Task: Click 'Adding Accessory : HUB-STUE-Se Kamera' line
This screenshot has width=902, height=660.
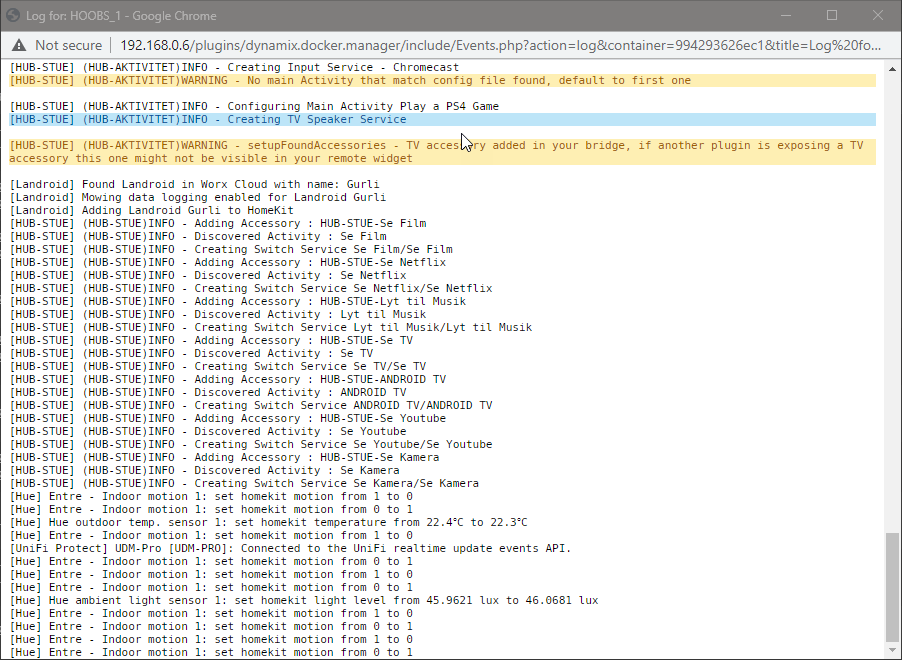Action: click(224, 457)
